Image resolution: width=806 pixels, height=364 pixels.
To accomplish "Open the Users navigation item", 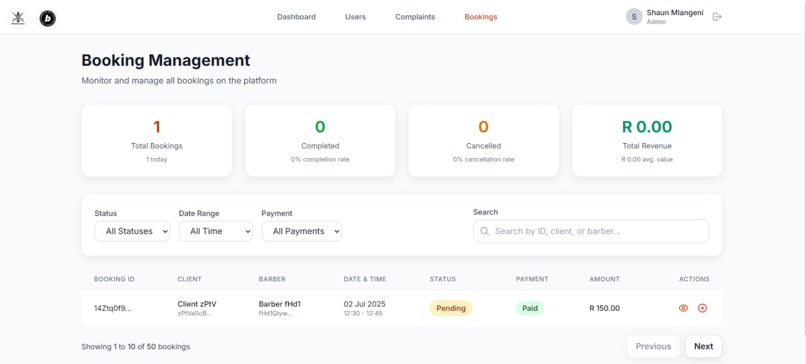I will 355,17.
